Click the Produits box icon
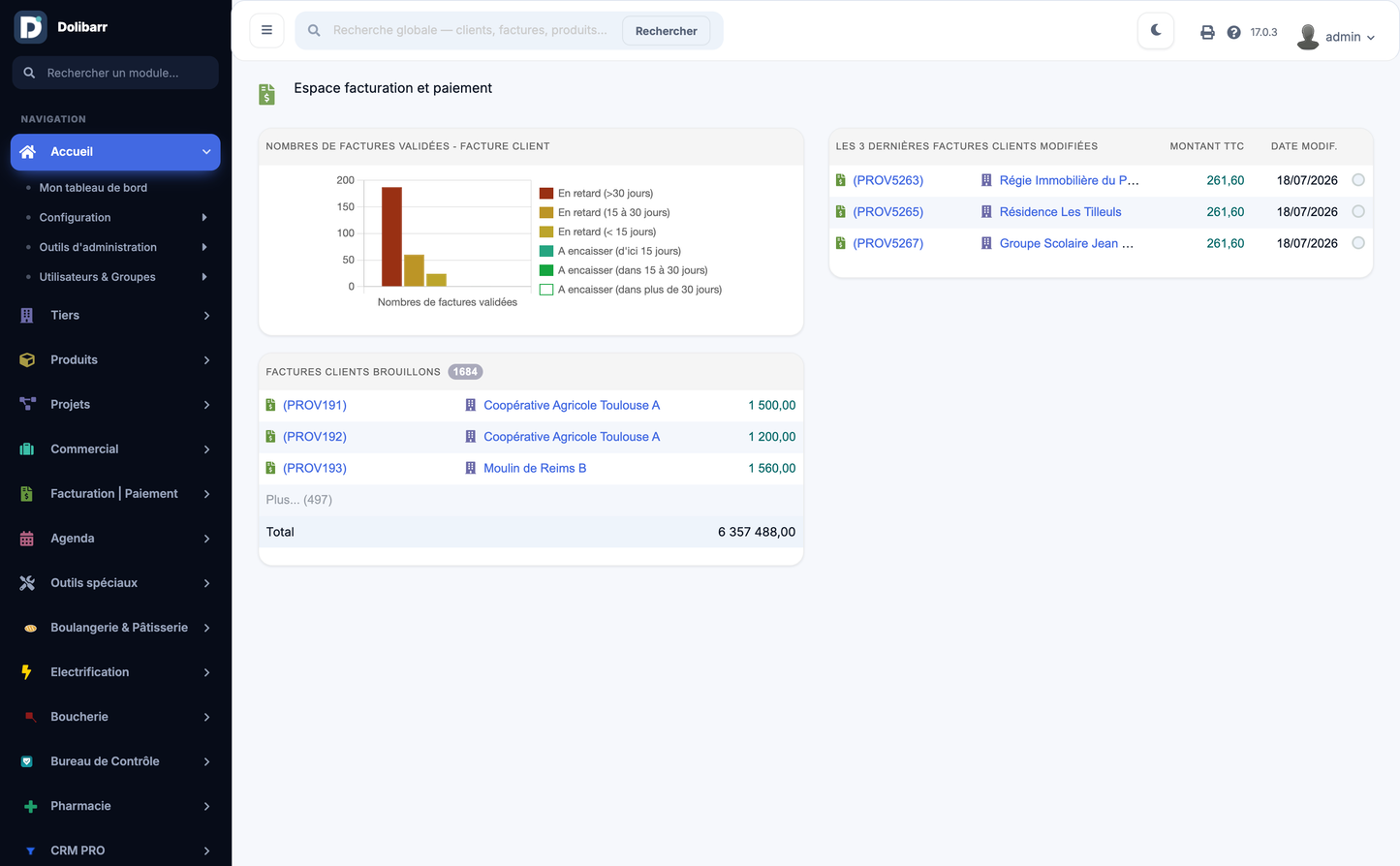1400x866 pixels. tap(27, 360)
